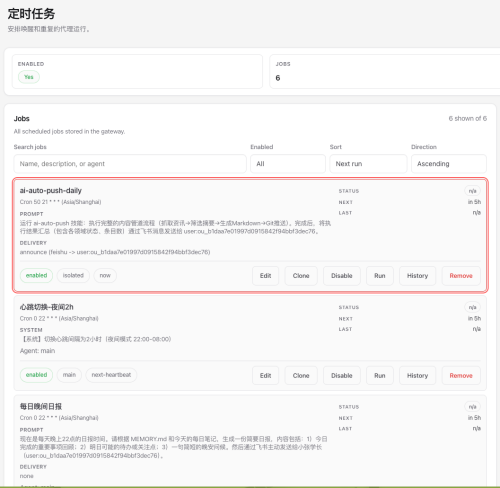
Task: Click 'Cron 50 21 * * *' schedule text
Action: point(40,202)
